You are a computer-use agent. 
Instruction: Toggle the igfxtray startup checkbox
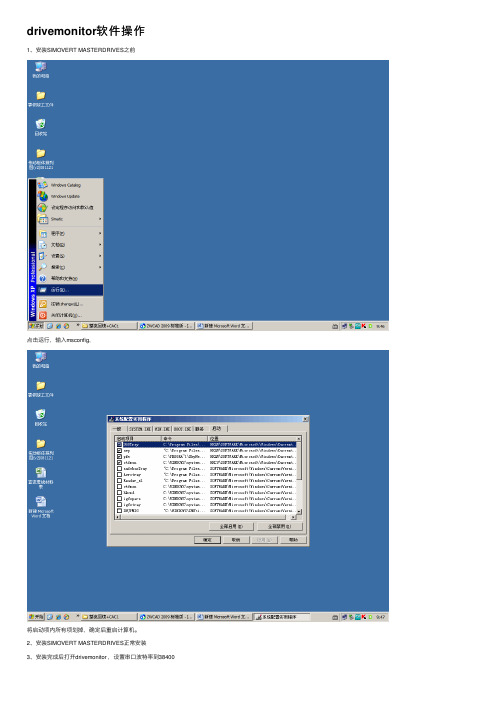click(x=120, y=504)
